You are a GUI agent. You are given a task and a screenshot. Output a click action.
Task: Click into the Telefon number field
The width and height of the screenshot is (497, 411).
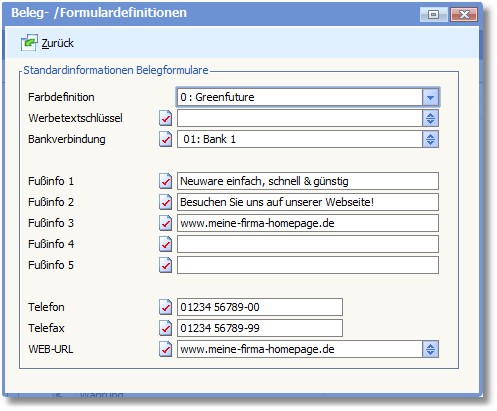tap(260, 307)
